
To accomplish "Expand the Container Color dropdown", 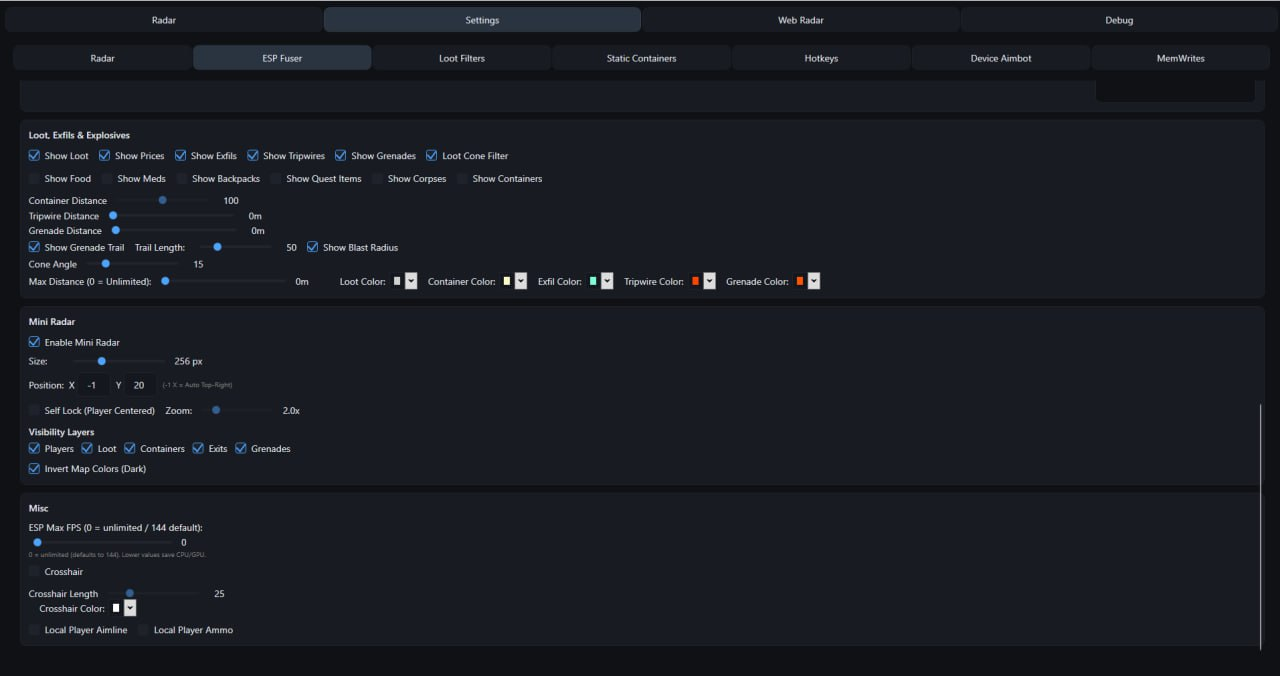I will click(x=521, y=282).
